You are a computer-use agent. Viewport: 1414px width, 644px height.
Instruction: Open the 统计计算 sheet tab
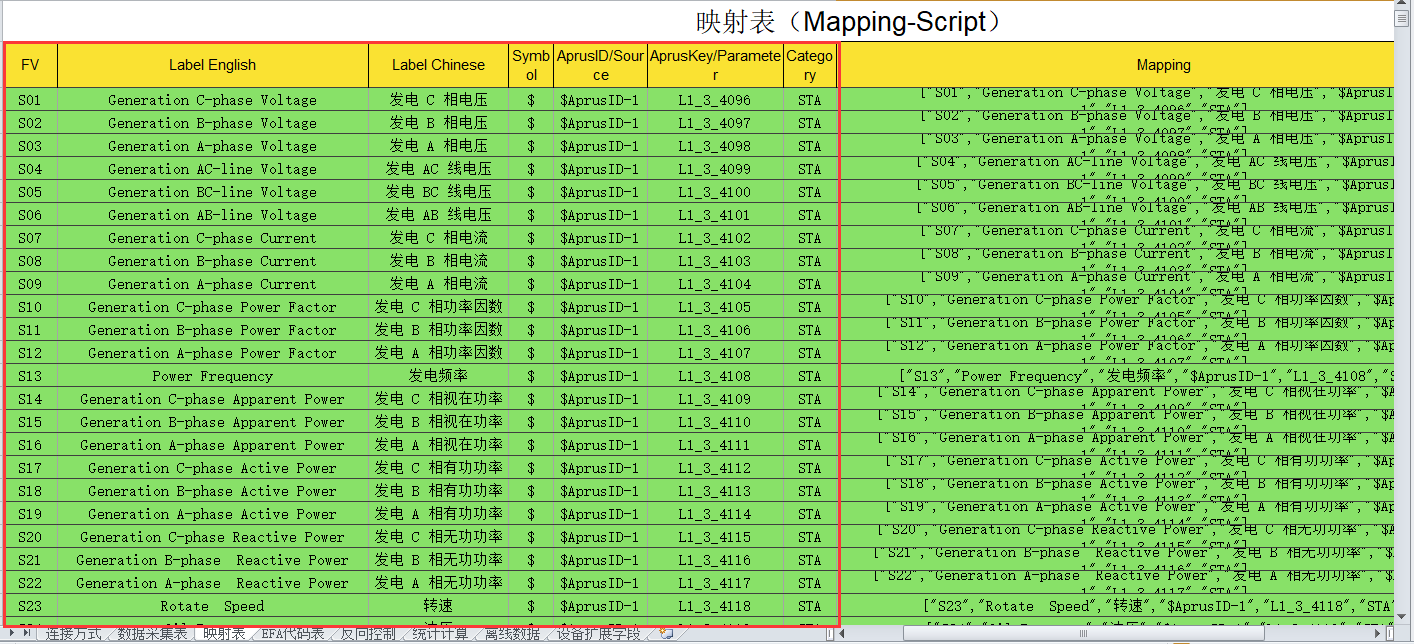[440, 634]
